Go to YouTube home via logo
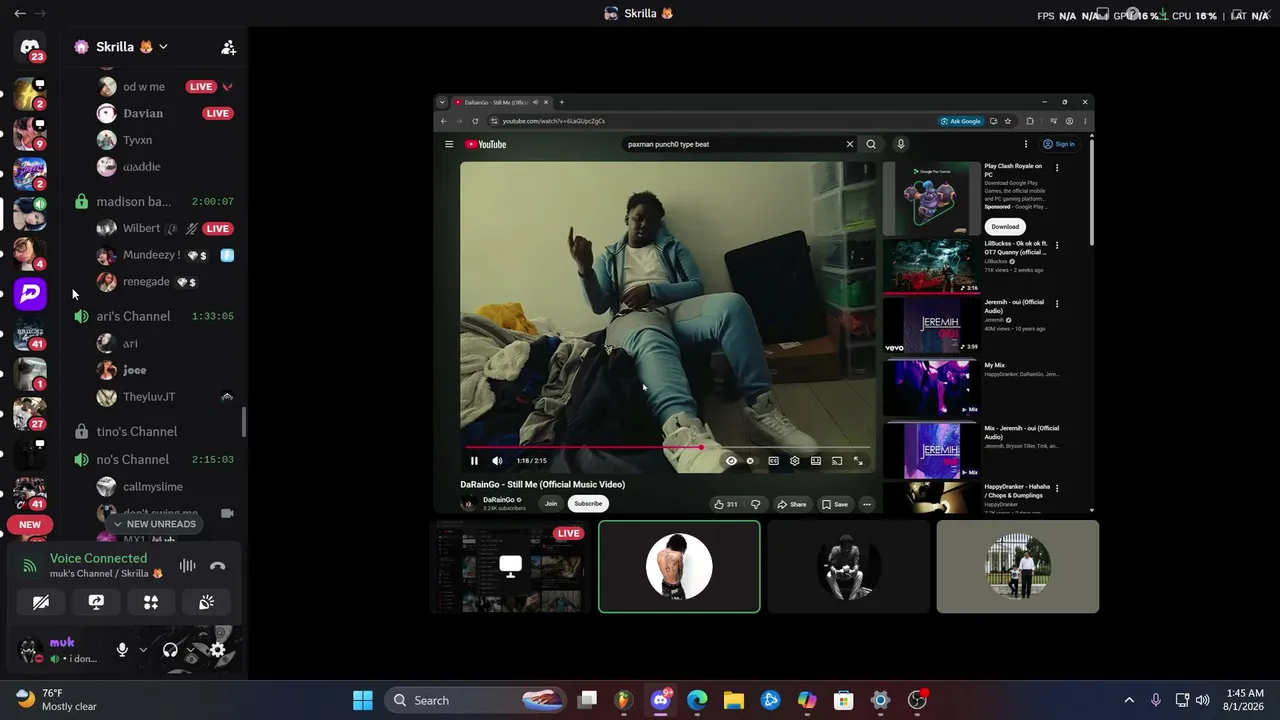The width and height of the screenshot is (1280, 720). (486, 144)
